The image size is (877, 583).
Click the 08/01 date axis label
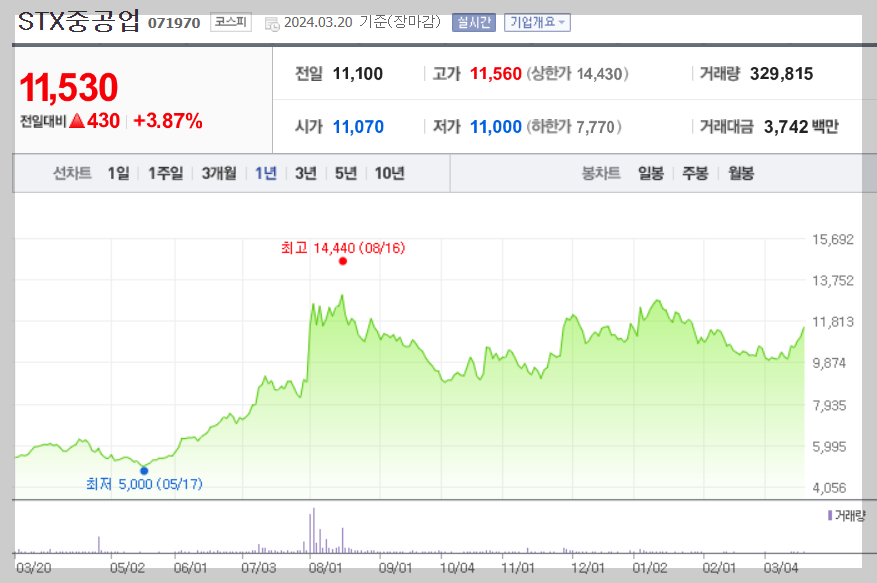pos(325,568)
